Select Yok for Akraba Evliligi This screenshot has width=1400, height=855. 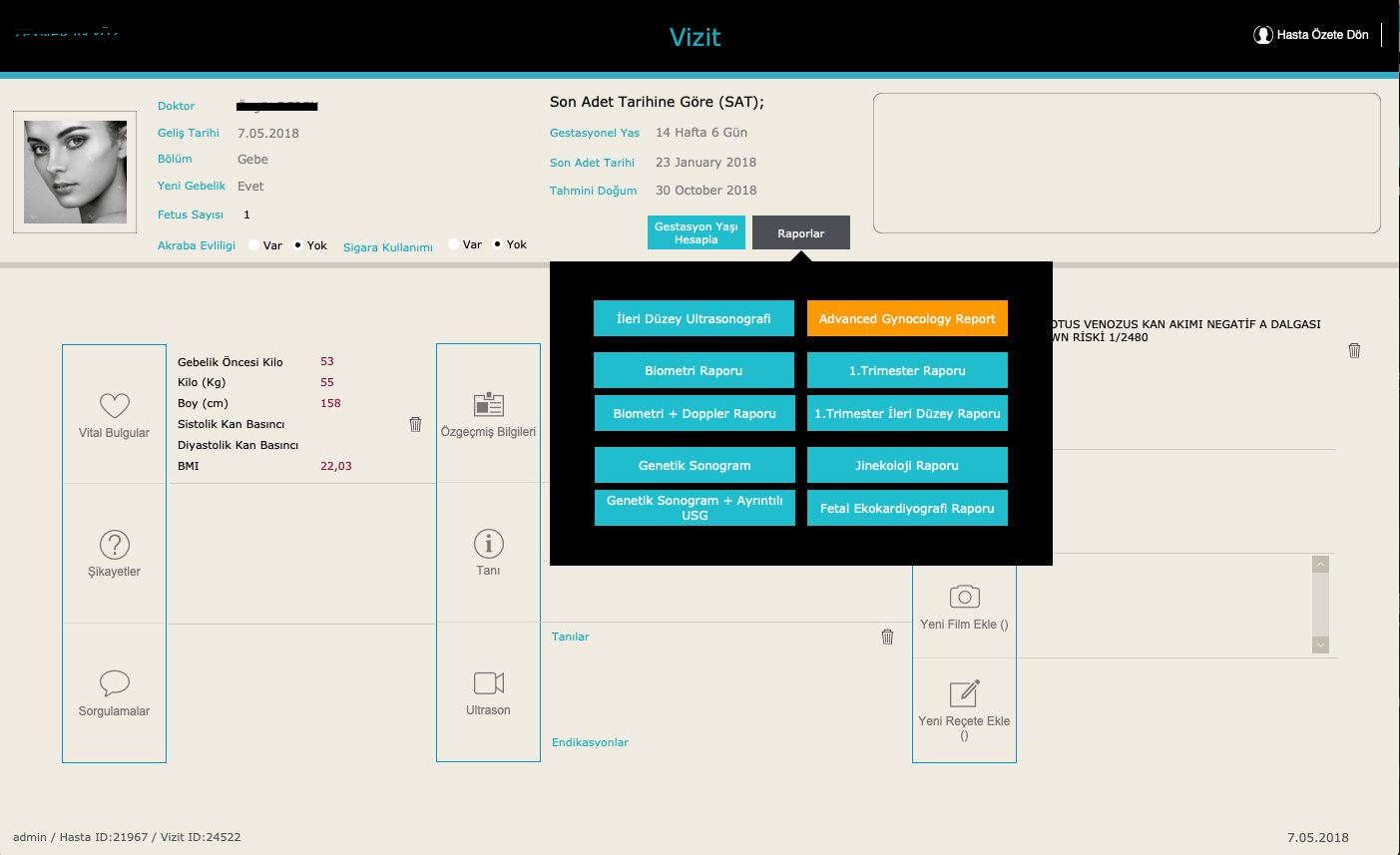(x=297, y=244)
